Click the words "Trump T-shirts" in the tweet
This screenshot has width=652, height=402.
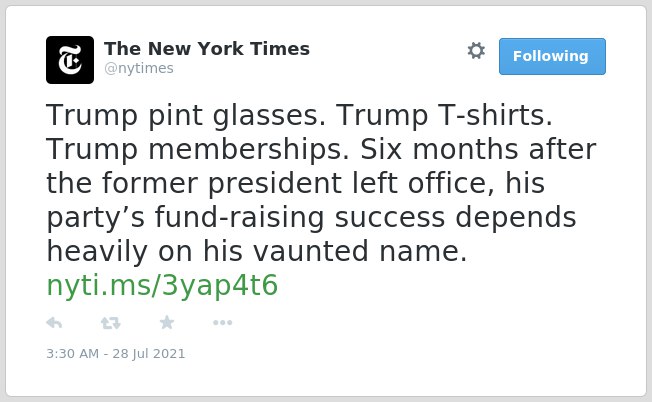pyautogui.click(x=444, y=115)
